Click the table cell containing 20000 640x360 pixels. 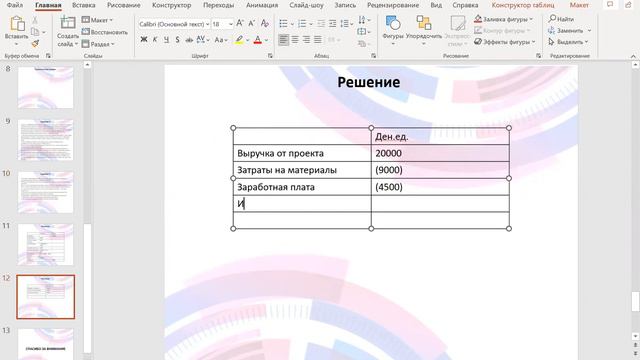[440, 153]
